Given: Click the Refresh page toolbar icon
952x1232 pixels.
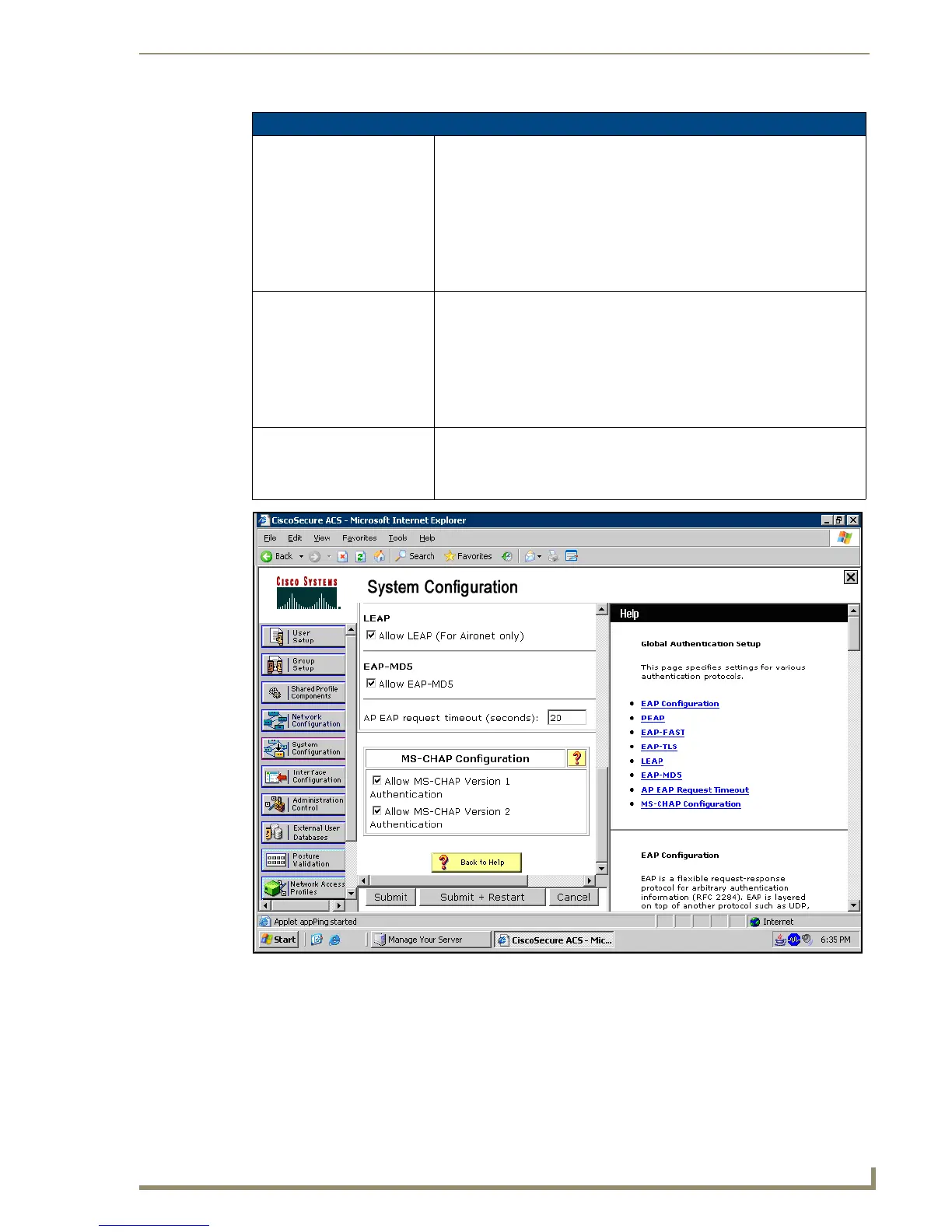Looking at the screenshot, I should (360, 556).
